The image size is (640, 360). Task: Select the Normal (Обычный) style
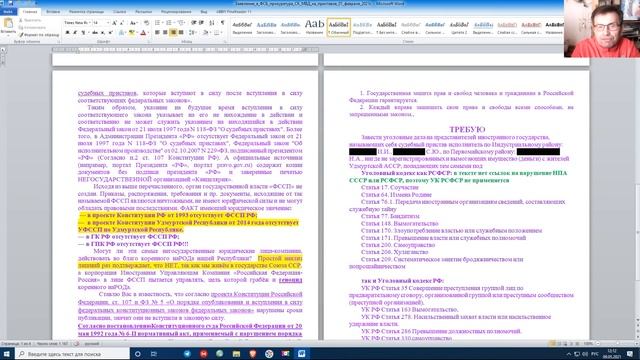[338, 27]
